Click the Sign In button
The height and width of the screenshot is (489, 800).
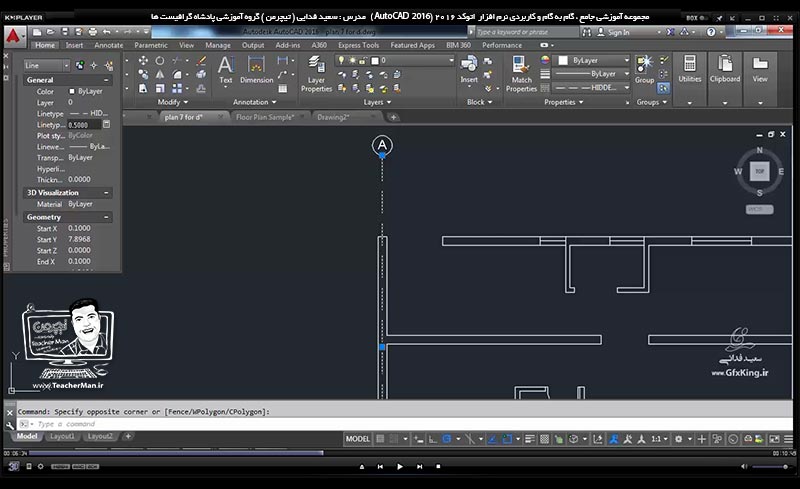click(613, 32)
